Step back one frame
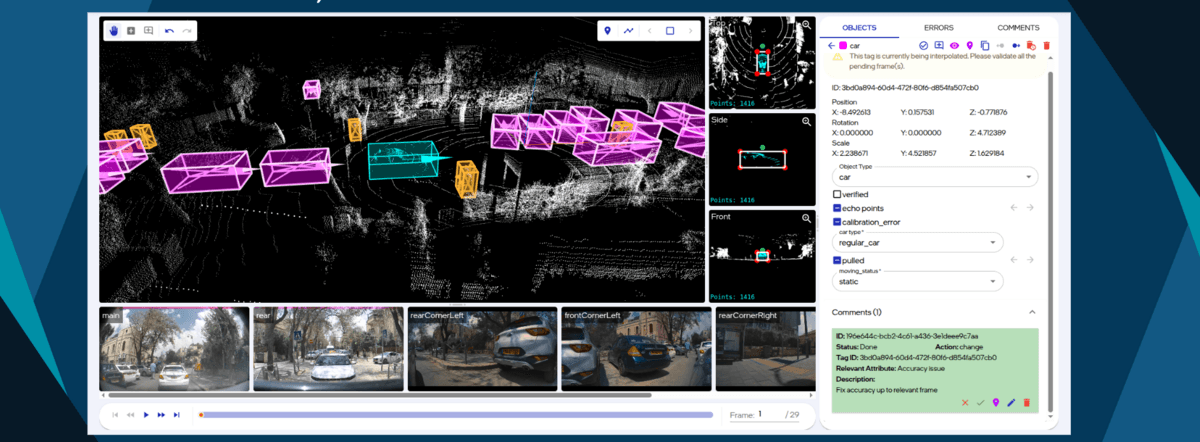 (130, 414)
